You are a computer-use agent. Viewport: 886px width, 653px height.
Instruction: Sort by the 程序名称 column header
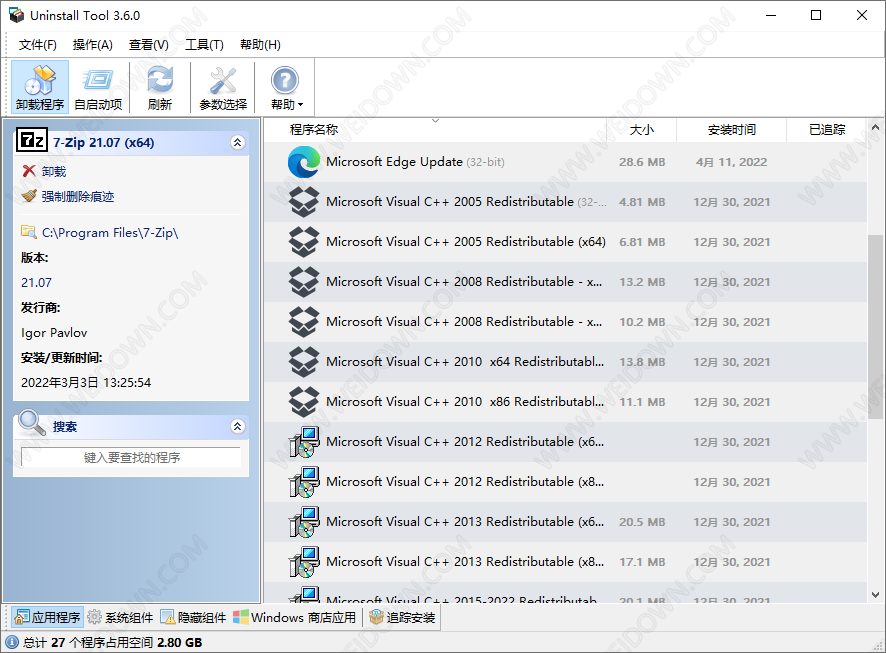coord(435,130)
